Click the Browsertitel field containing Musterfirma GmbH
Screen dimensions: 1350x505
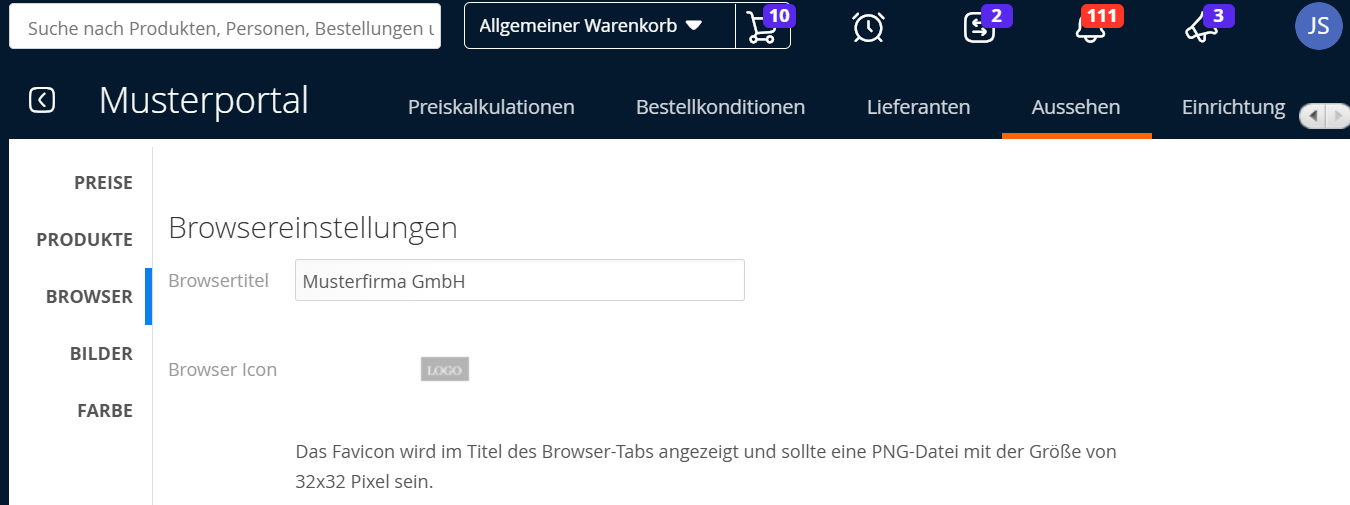tap(519, 281)
